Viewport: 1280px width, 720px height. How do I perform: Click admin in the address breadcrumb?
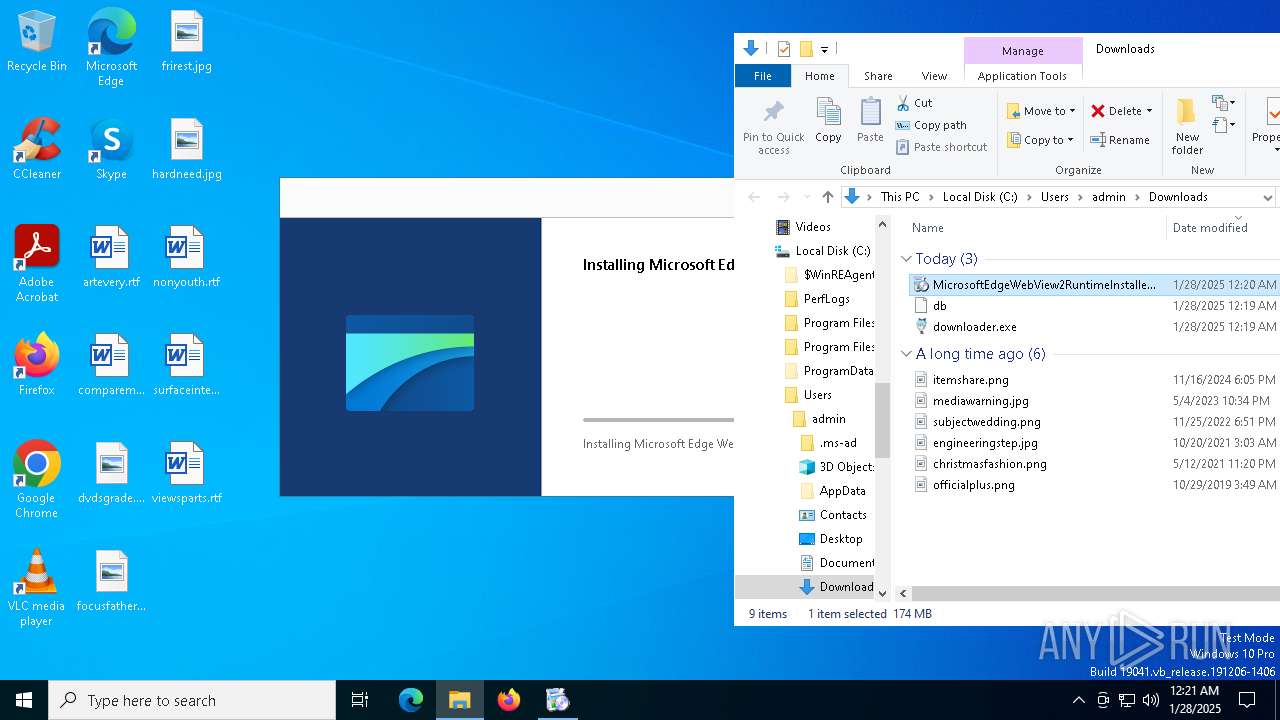(1108, 197)
